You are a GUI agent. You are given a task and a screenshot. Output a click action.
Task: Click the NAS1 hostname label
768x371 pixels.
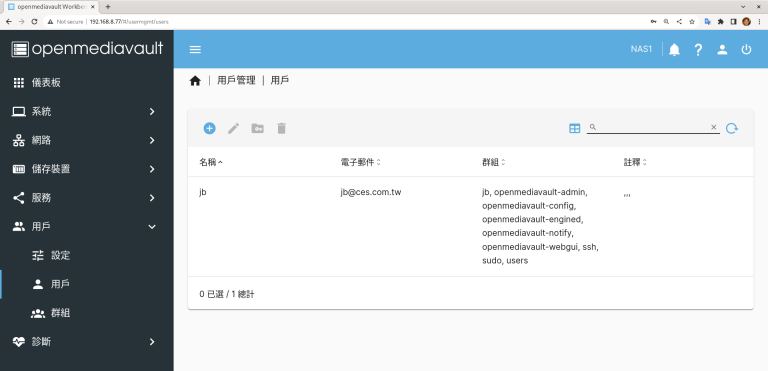coord(641,49)
